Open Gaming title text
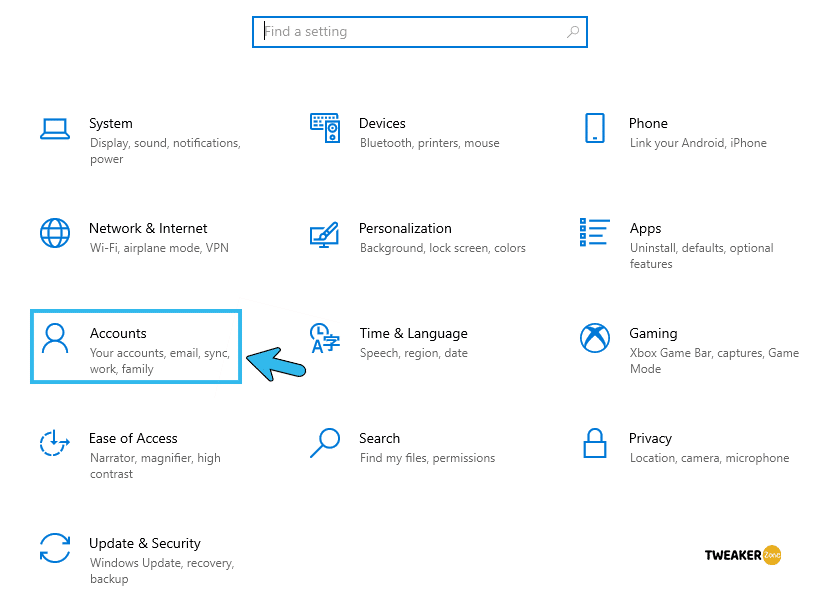This screenshot has height=598, width=822. (x=653, y=334)
